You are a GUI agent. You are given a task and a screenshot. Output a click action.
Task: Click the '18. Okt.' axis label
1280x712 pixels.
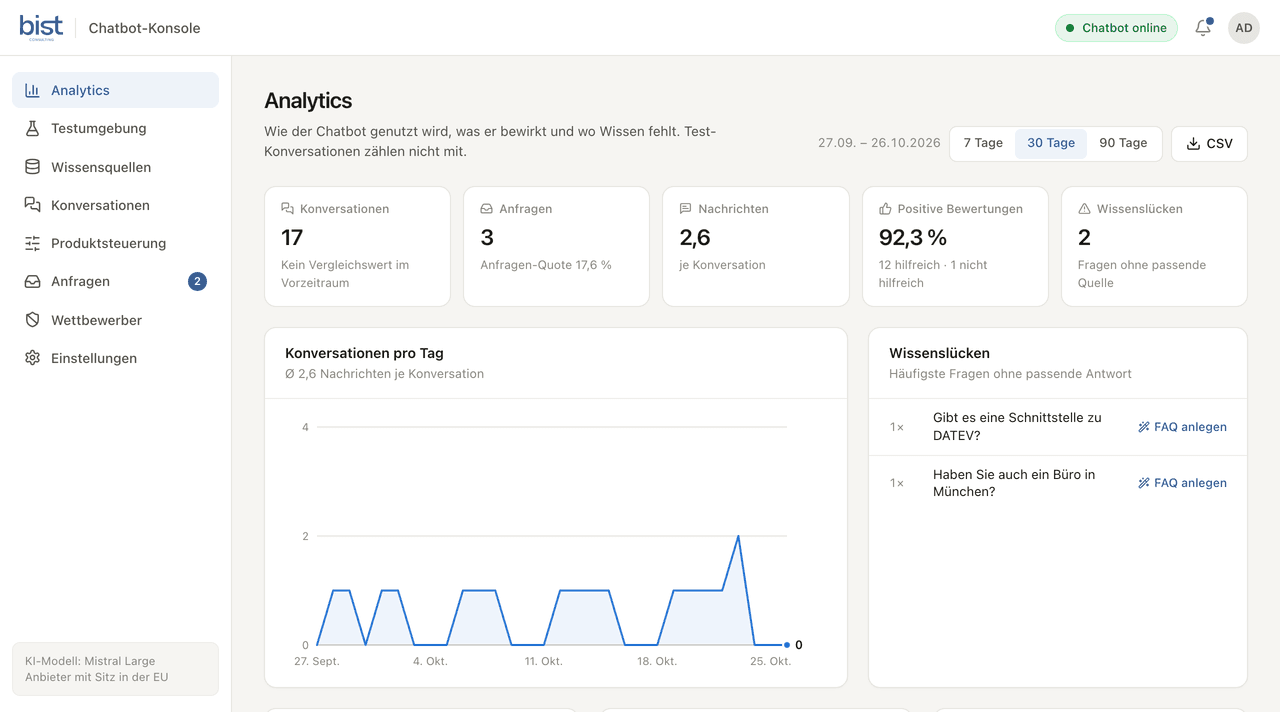658,661
